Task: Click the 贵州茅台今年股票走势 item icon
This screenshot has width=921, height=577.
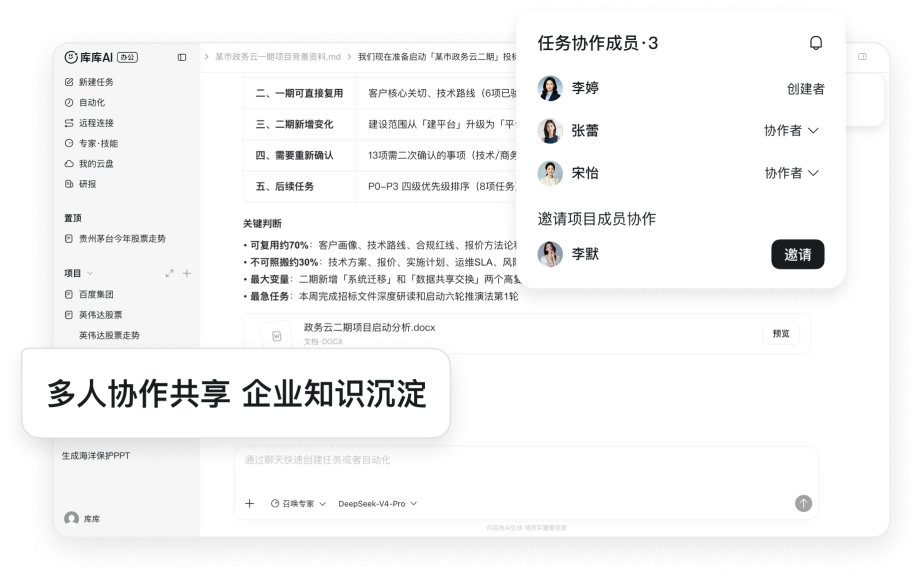Action: (x=69, y=239)
